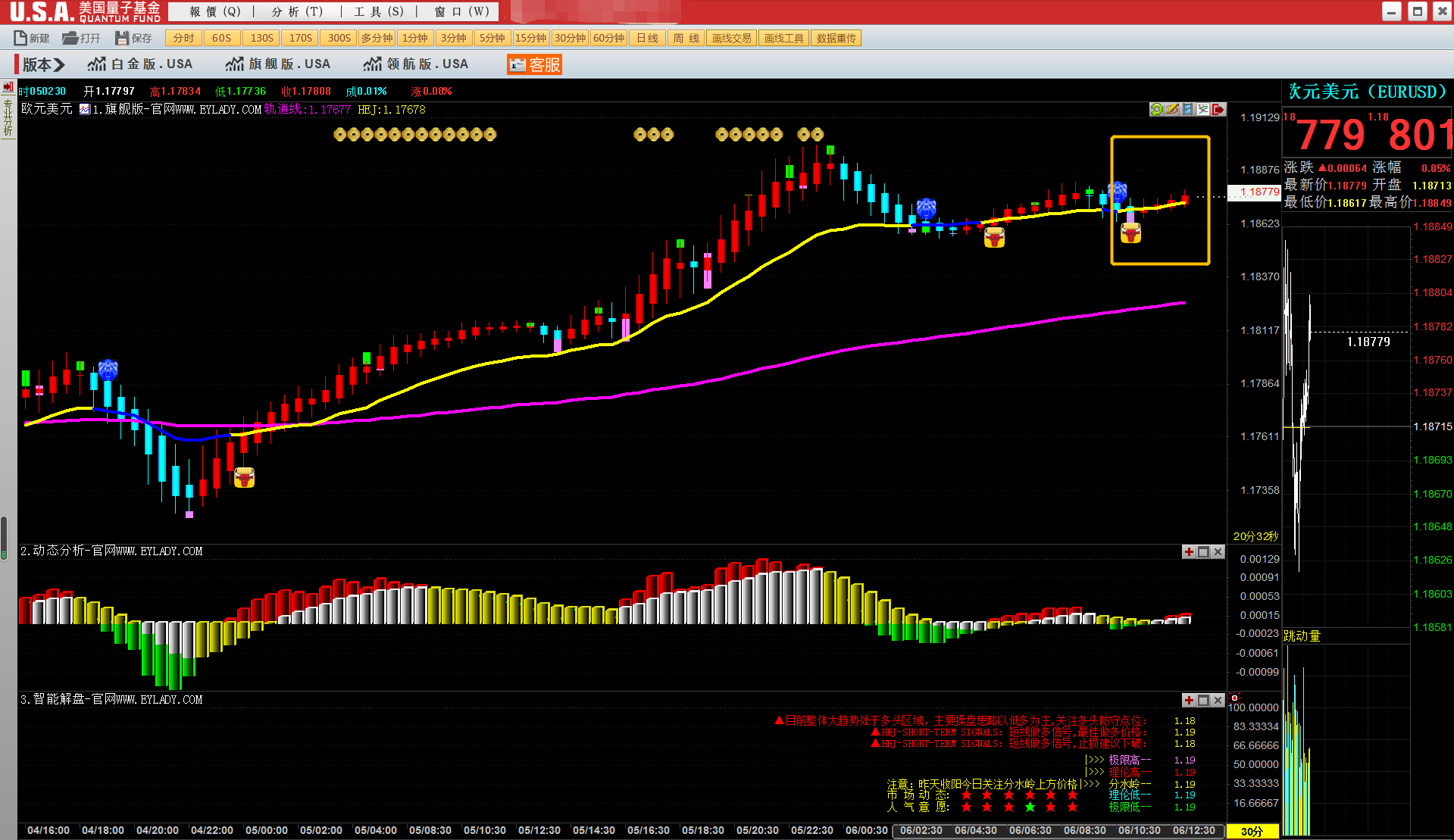
Task: Click the latest bull signal icon
Action: 1130,233
